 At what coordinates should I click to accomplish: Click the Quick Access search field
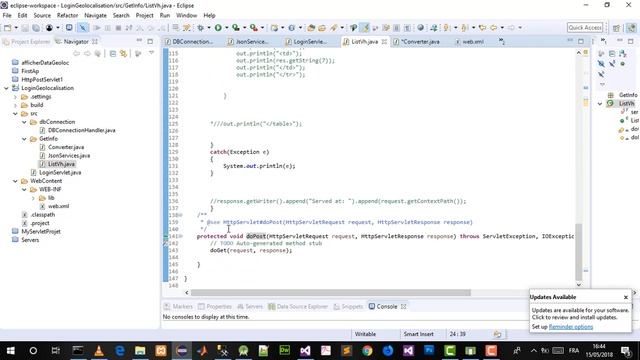[584, 28]
